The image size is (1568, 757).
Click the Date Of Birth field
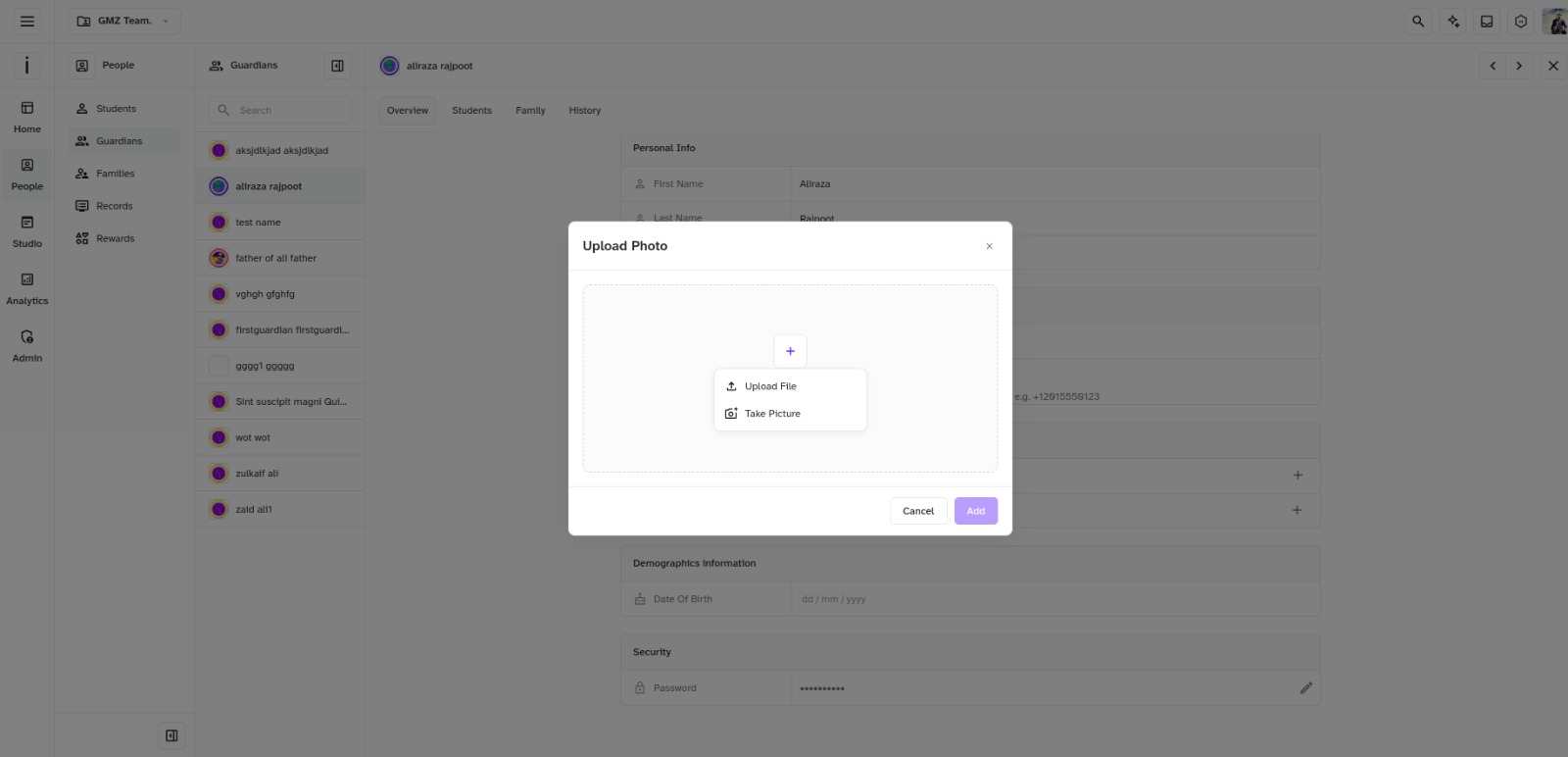coord(1054,599)
